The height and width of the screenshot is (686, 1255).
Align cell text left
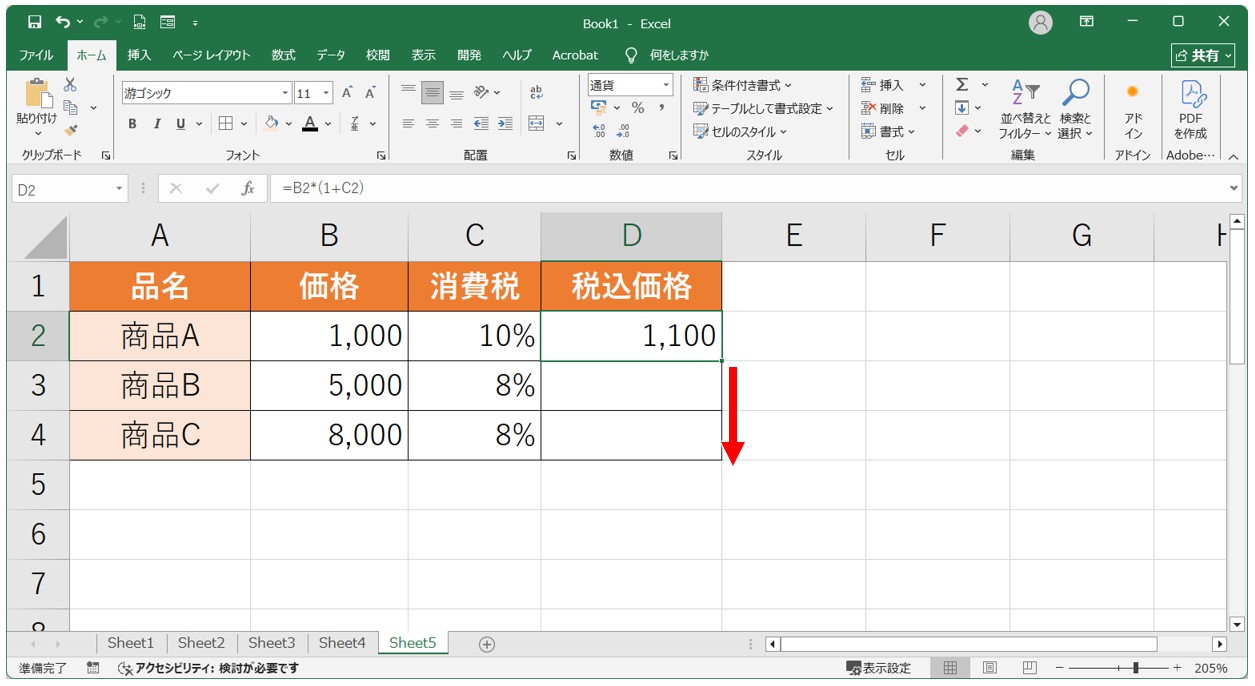pyautogui.click(x=408, y=124)
